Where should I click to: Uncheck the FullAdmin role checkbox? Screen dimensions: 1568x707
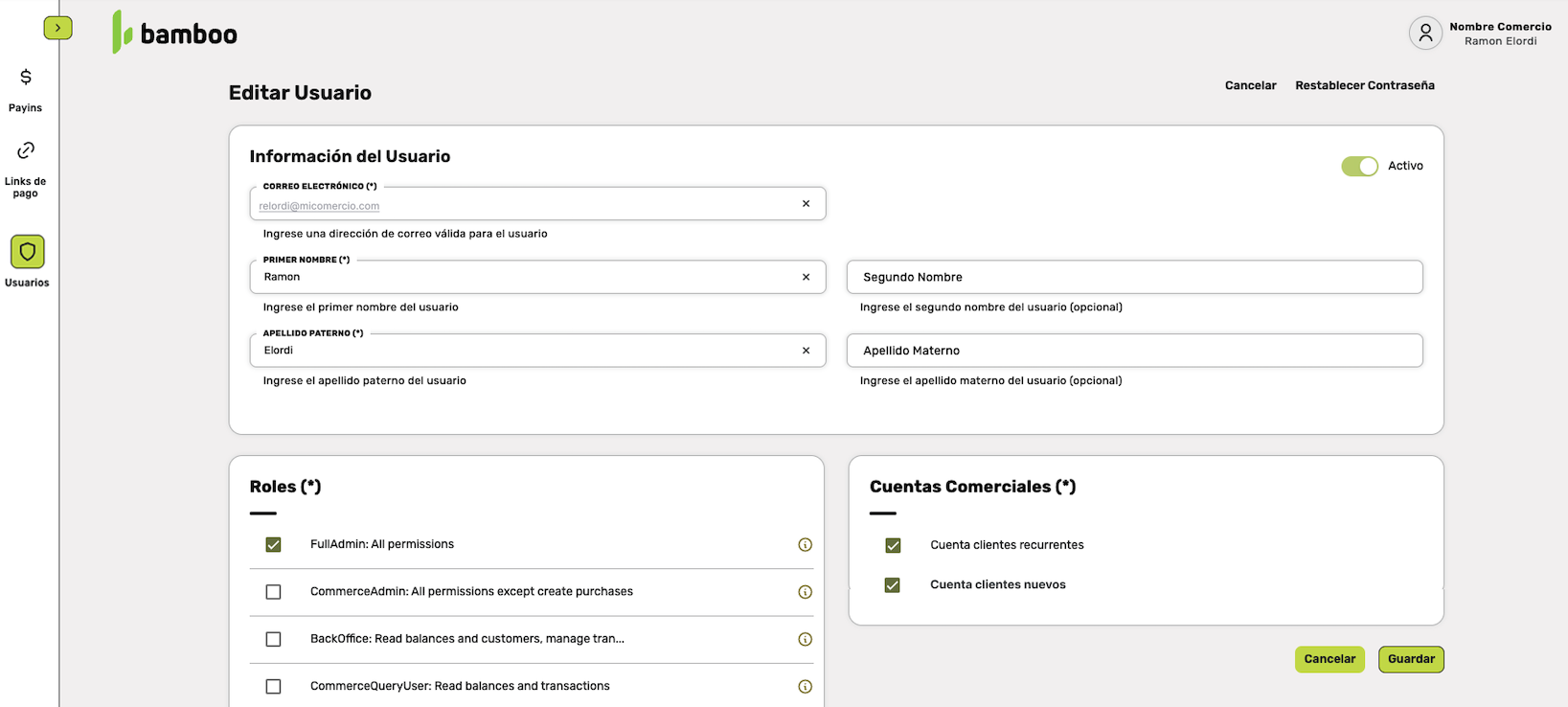coord(274,545)
